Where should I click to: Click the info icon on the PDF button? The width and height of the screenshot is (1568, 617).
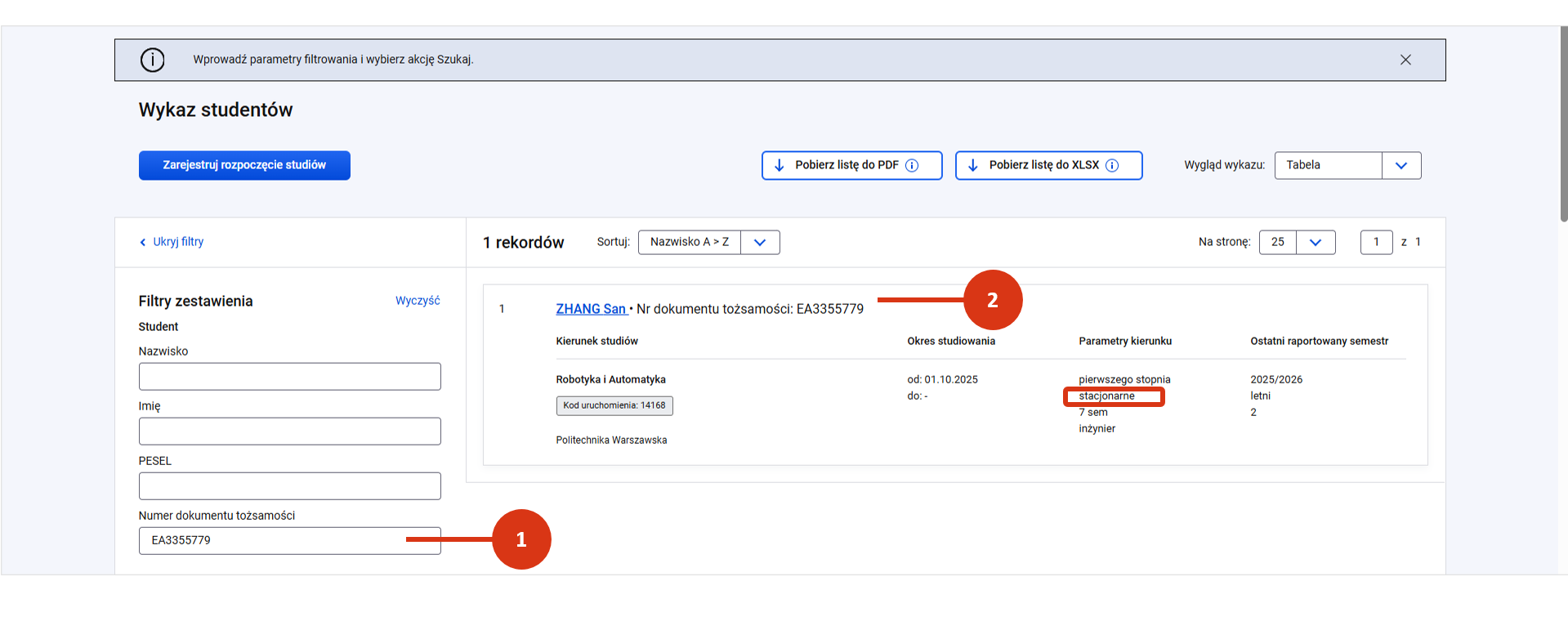(x=912, y=165)
